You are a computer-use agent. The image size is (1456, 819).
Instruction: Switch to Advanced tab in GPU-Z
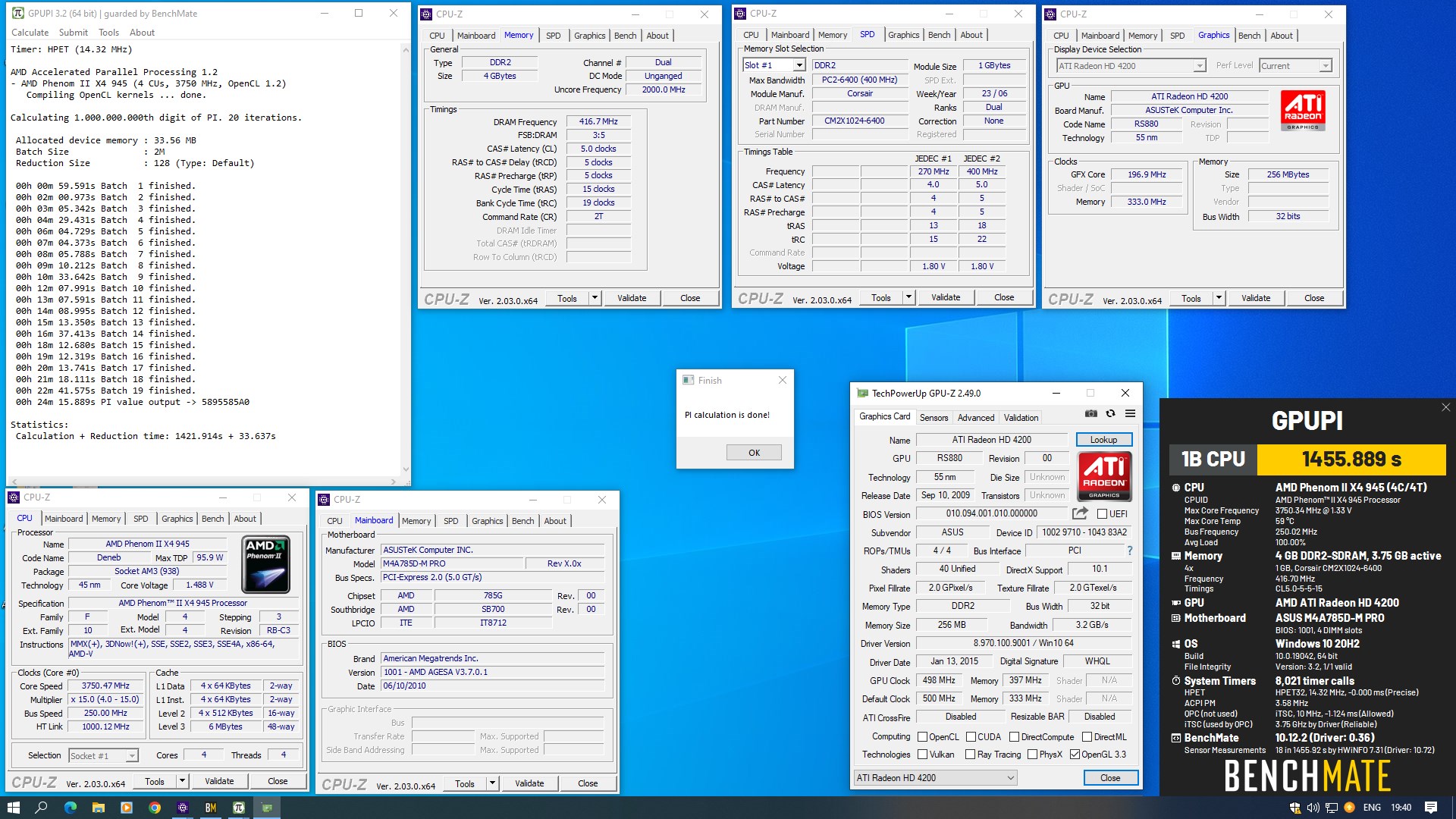tap(975, 417)
